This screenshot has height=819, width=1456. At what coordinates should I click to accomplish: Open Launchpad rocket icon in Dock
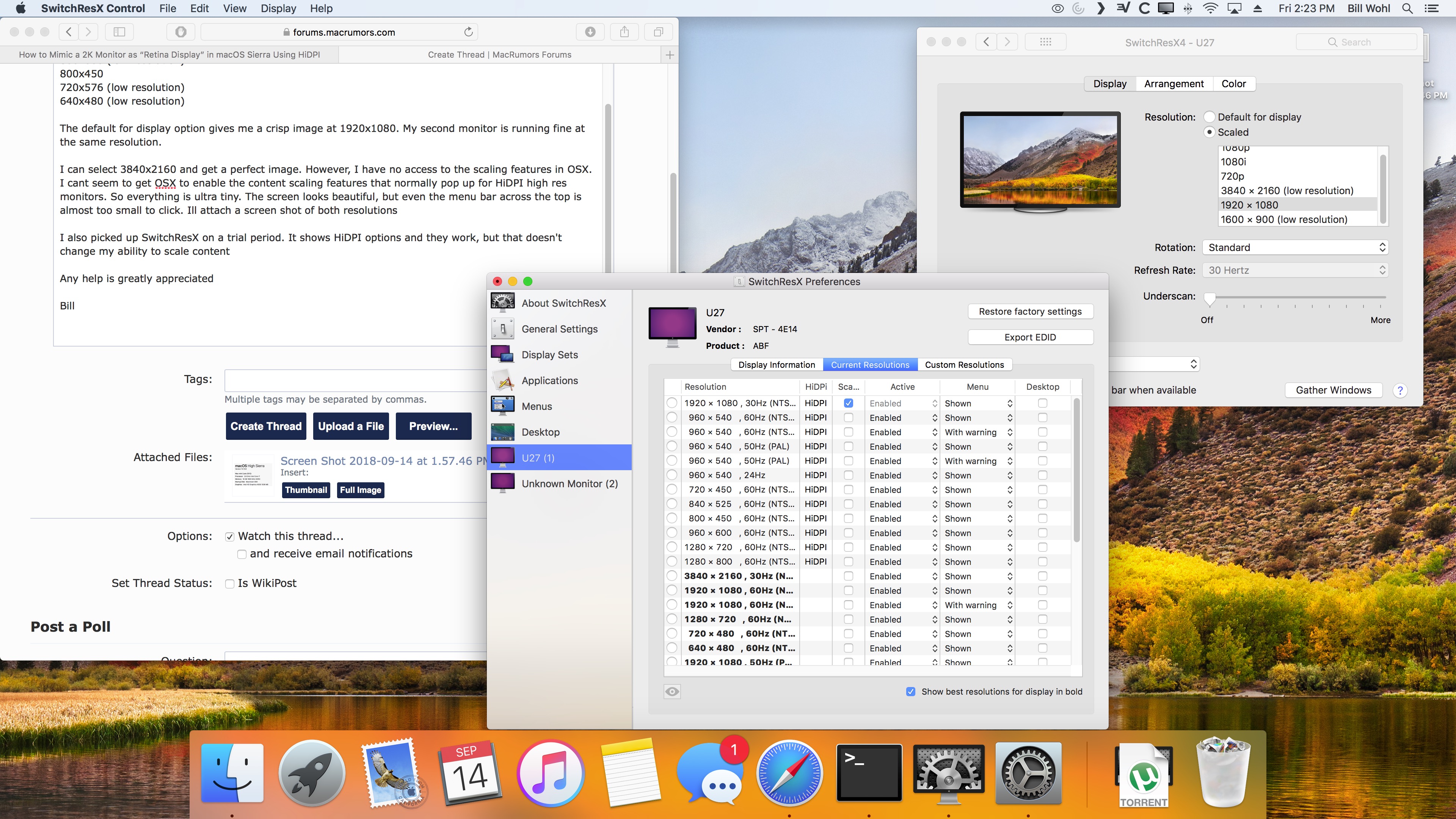[x=312, y=773]
